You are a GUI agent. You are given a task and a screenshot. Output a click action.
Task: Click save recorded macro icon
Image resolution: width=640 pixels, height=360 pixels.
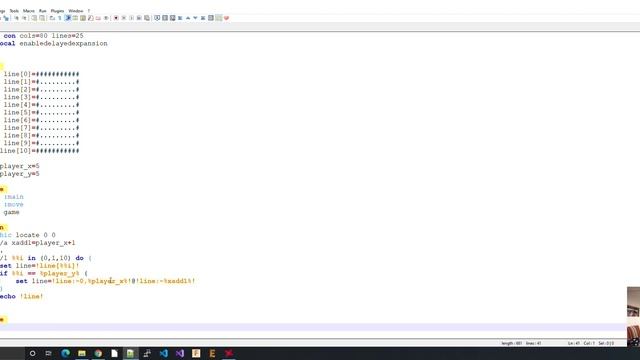coord(147,18)
